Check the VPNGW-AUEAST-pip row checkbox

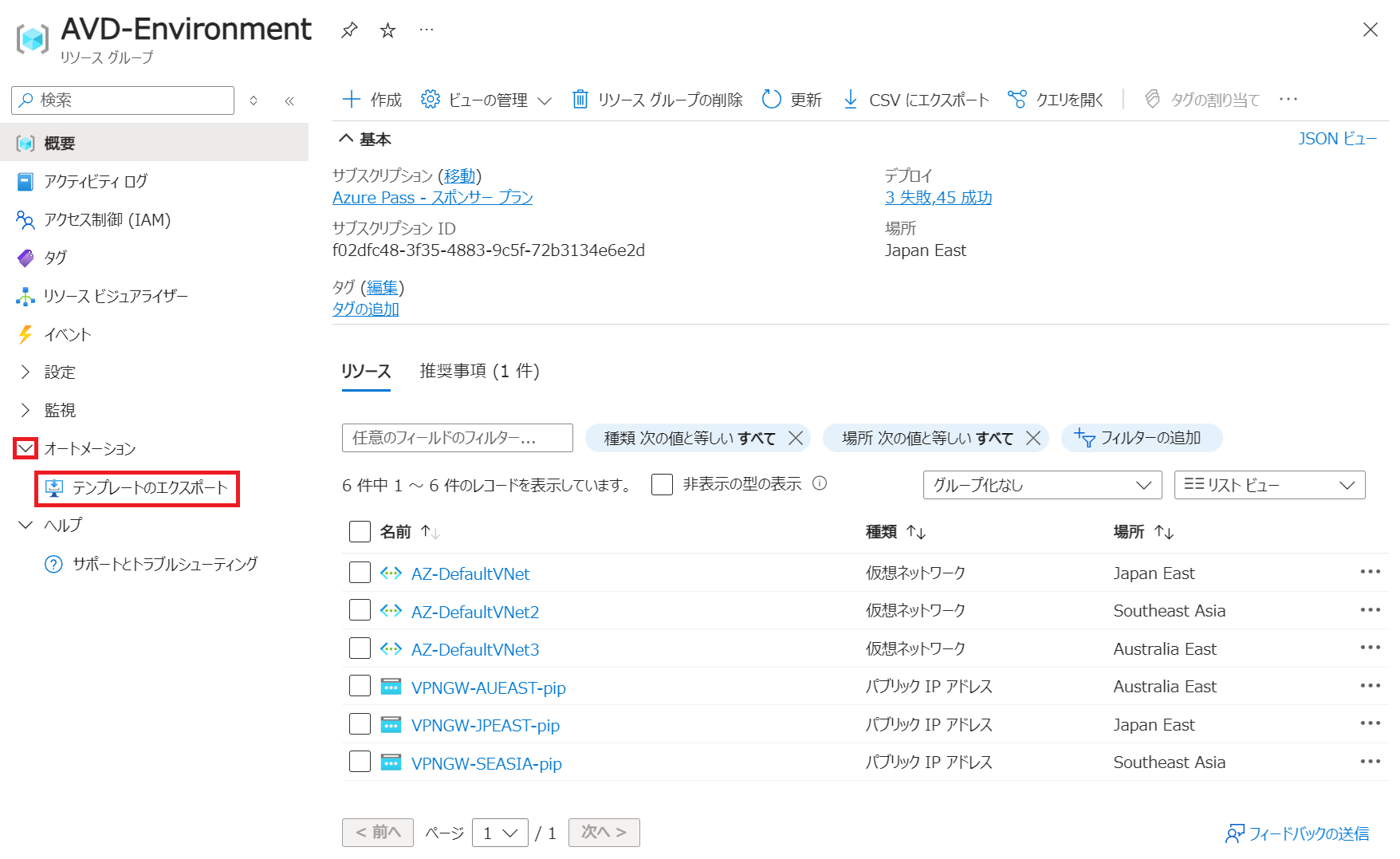(x=360, y=686)
